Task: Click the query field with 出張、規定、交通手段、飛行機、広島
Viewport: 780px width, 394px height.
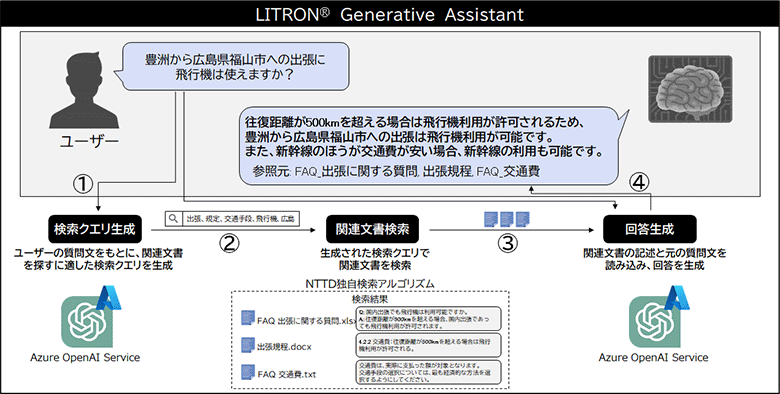Action: (x=233, y=218)
